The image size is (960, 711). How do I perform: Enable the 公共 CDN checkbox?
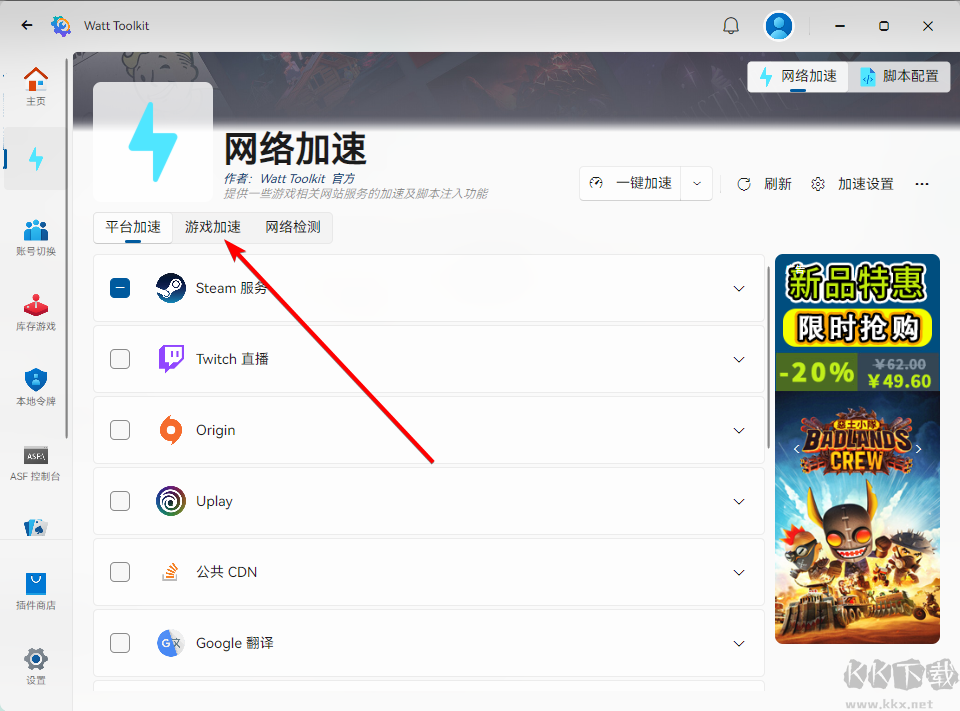pos(120,572)
